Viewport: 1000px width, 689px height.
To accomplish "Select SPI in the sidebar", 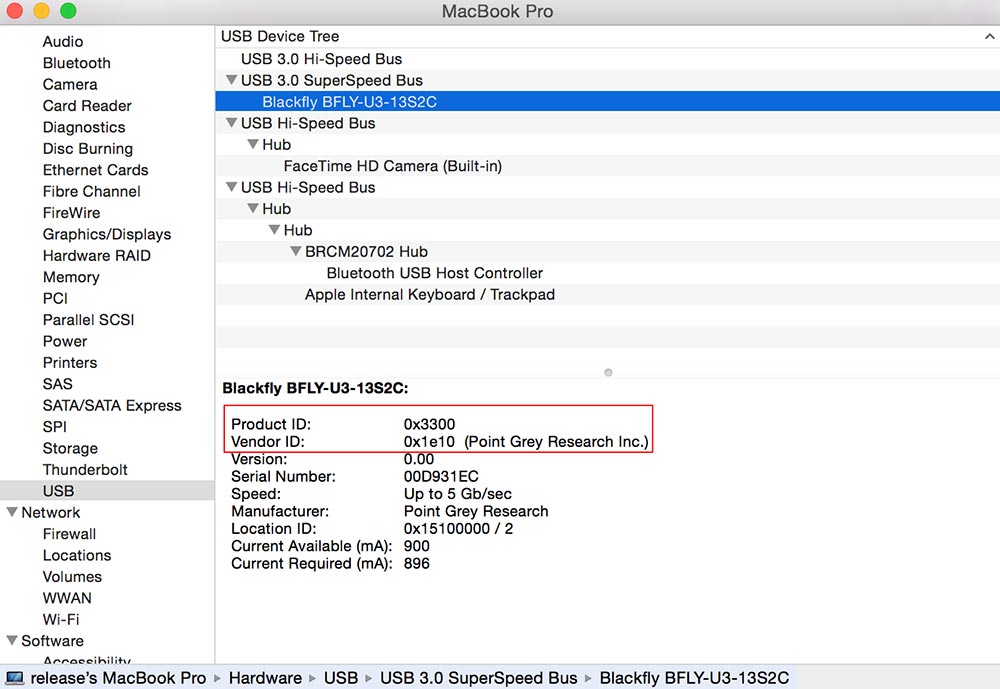I will click(54, 427).
